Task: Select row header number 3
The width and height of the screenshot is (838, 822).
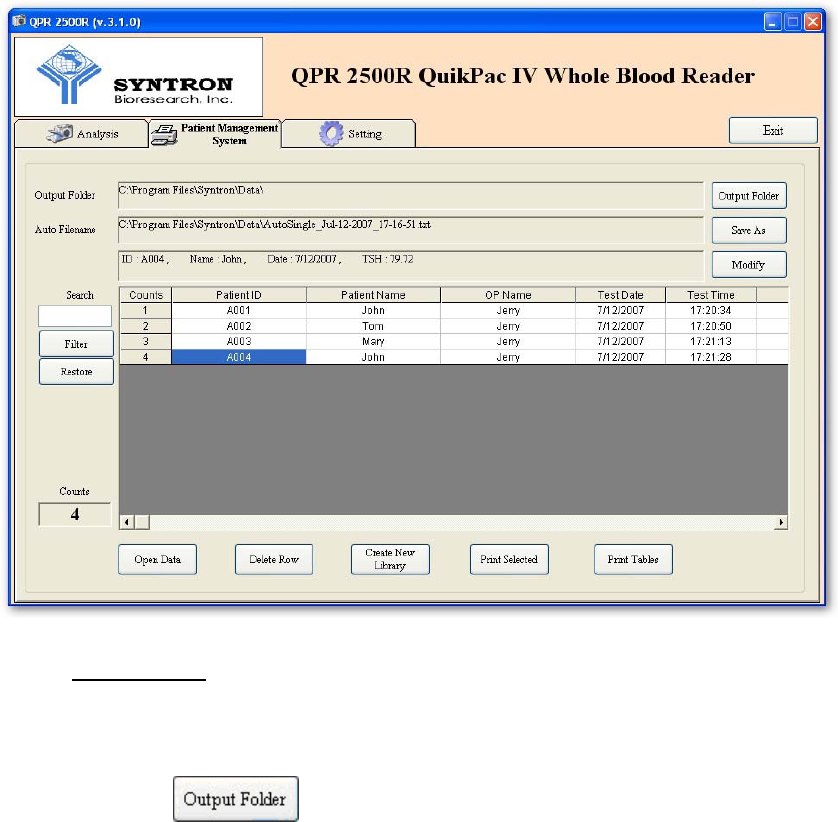Action: pyautogui.click(x=145, y=342)
